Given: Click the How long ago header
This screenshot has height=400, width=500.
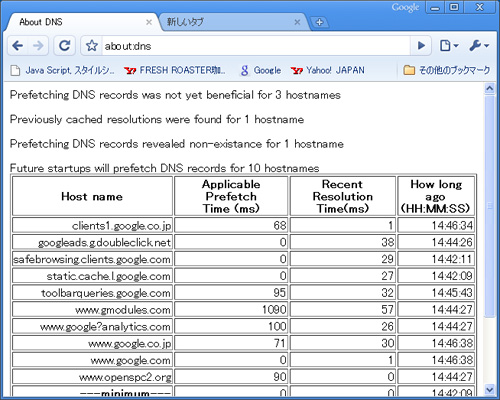Looking at the screenshot, I should (x=436, y=196).
